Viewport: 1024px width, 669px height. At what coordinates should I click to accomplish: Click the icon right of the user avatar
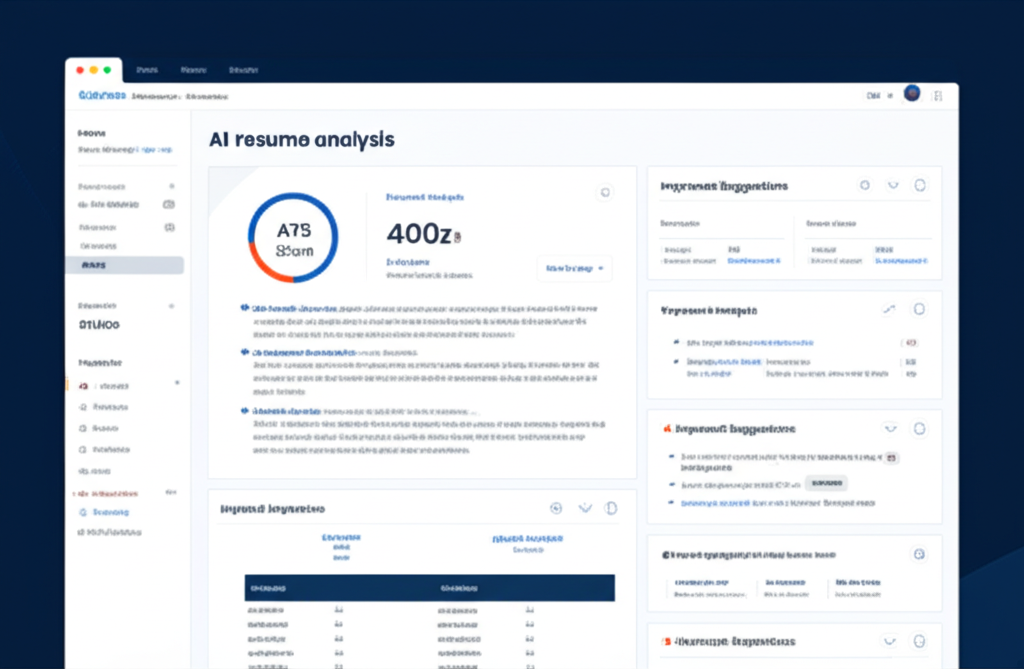point(937,95)
